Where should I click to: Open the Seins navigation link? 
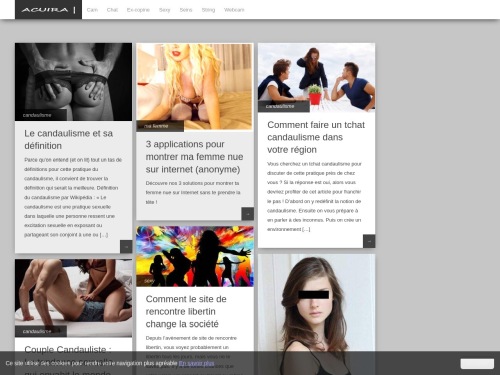tap(186, 10)
